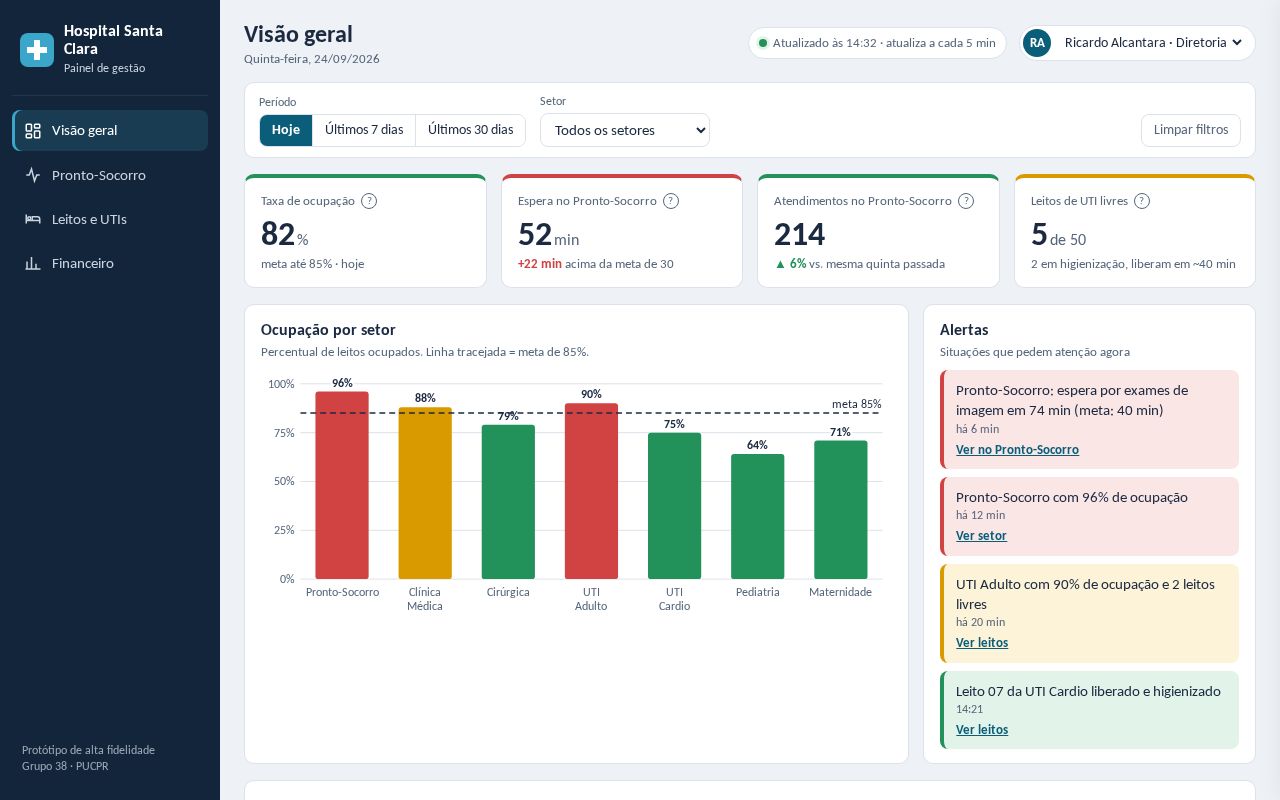Viewport: 1280px width, 800px height.
Task: Click the Cirúrgica 79% green bar
Action: pos(508,502)
